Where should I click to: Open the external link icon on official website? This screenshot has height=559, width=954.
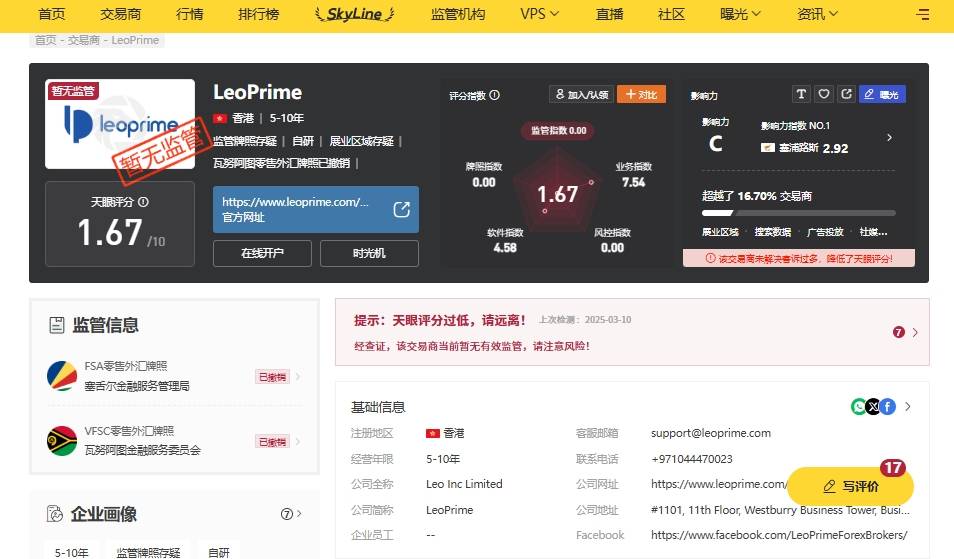click(x=402, y=210)
